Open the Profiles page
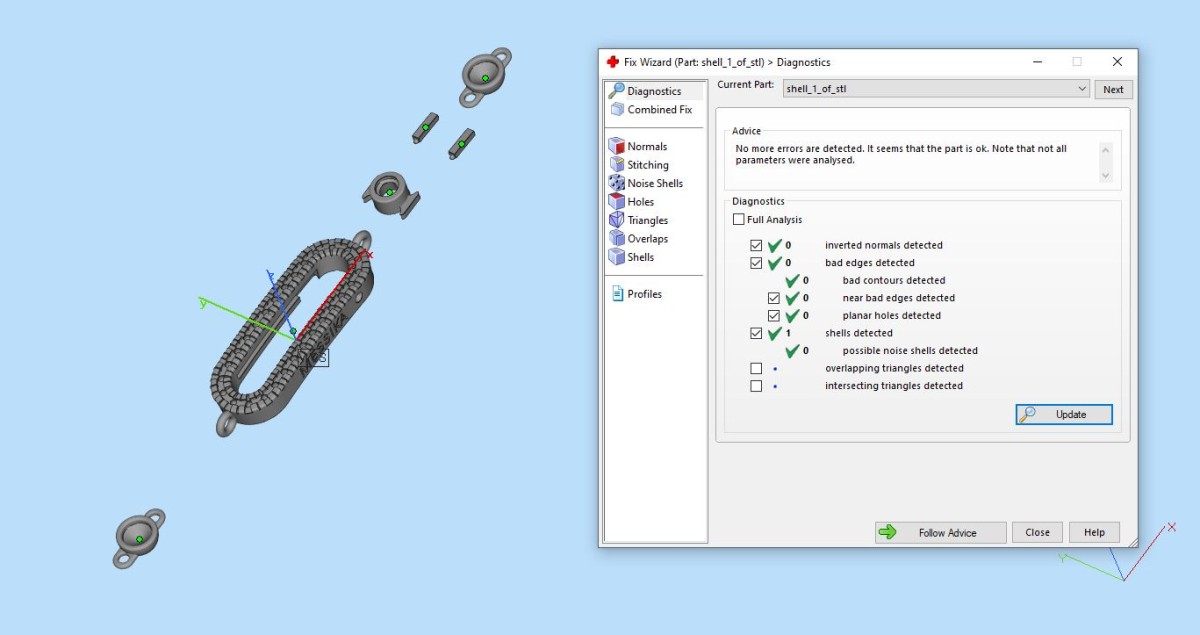 point(636,294)
